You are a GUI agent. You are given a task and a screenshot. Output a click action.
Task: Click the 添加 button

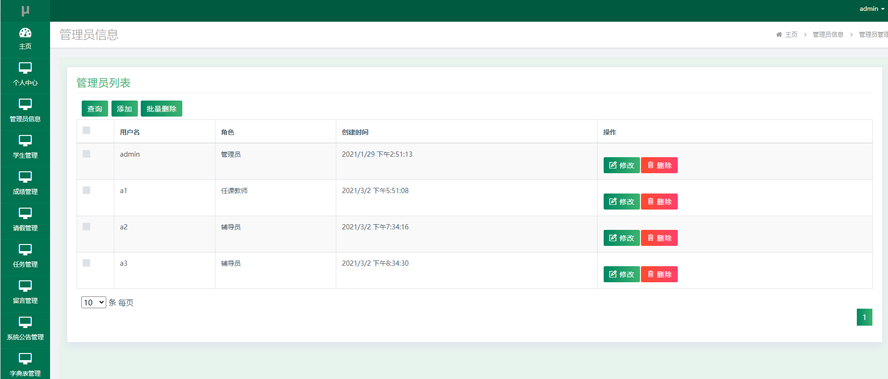[x=125, y=109]
